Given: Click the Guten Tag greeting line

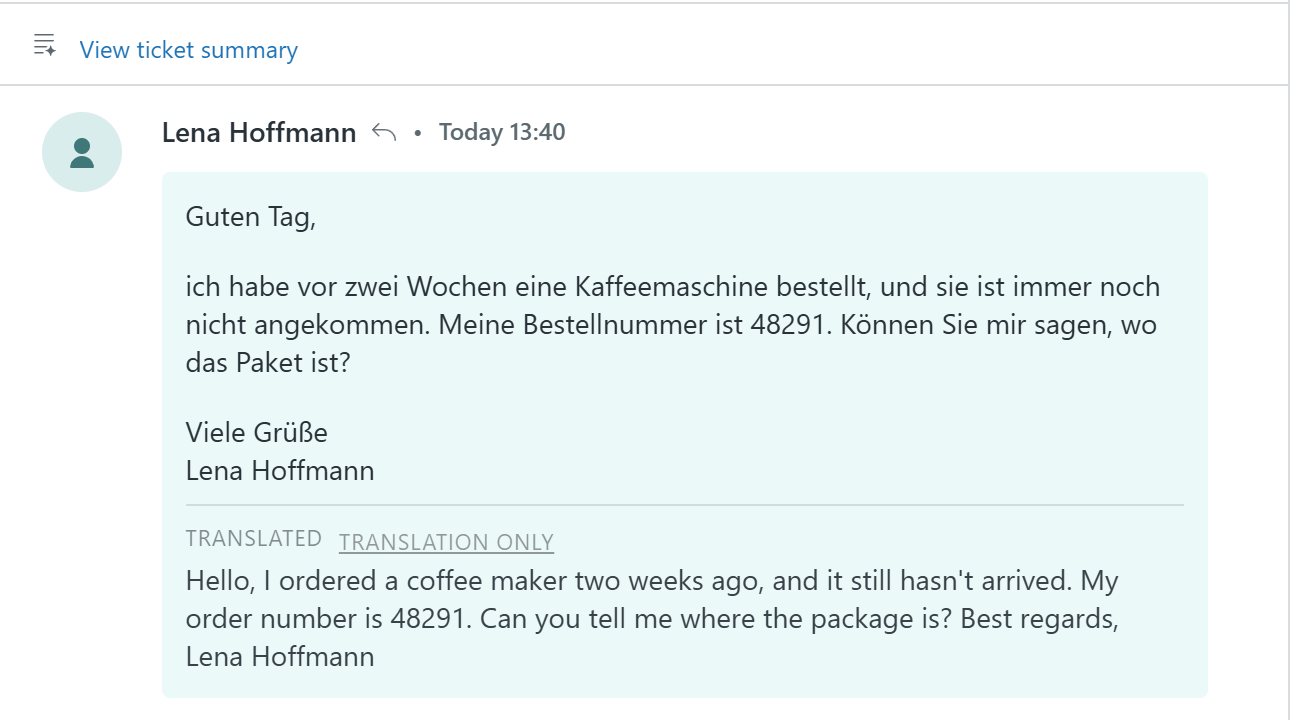Looking at the screenshot, I should (x=251, y=217).
